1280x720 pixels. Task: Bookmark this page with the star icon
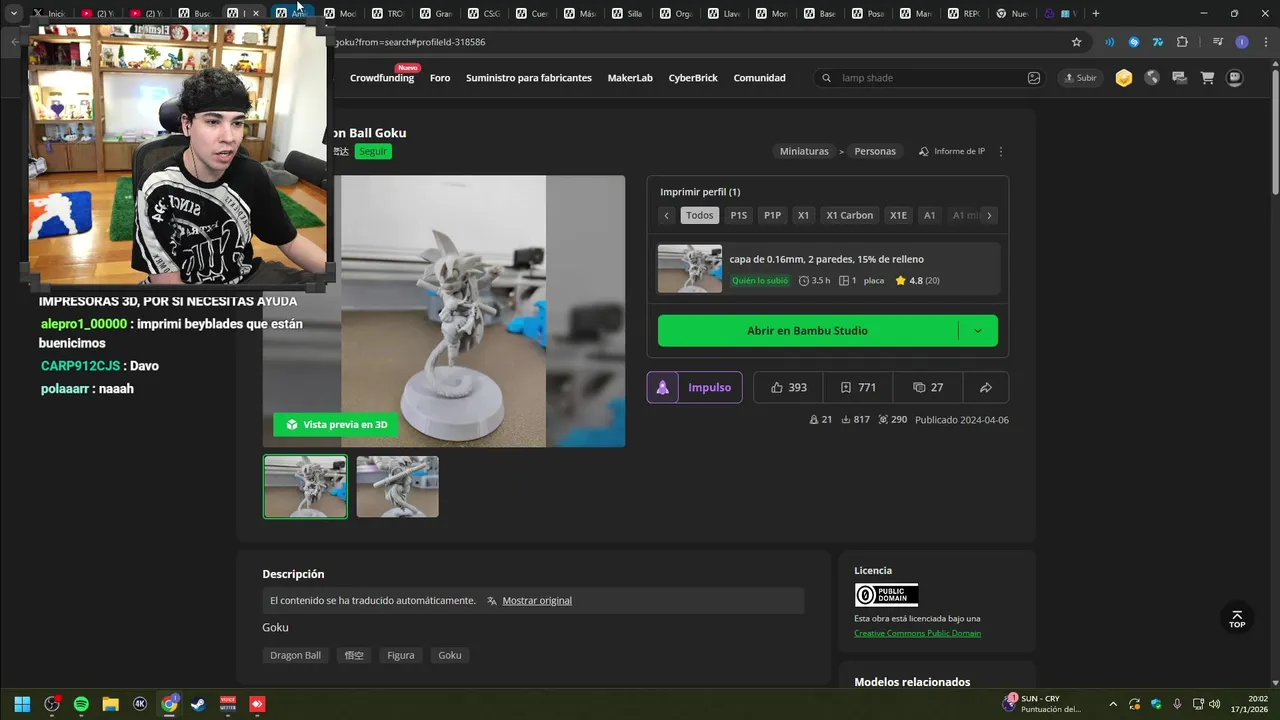tap(1076, 42)
